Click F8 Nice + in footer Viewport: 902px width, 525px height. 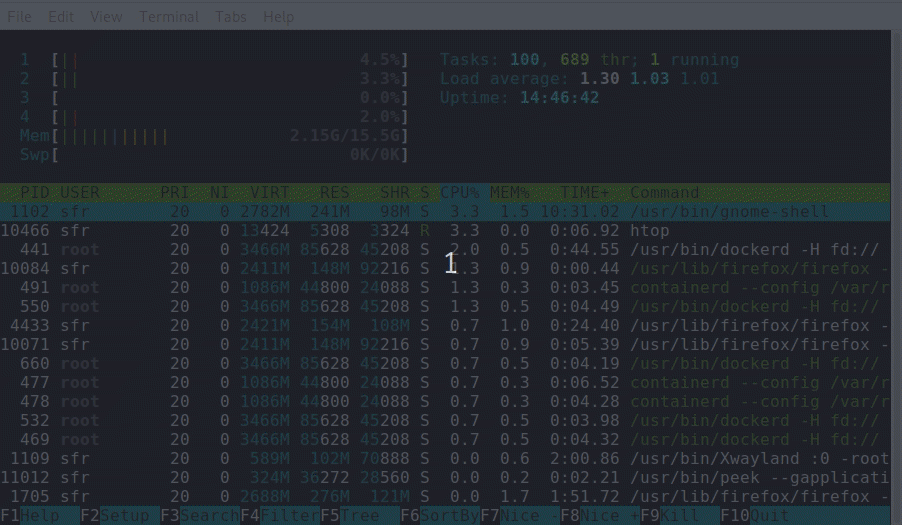[x=599, y=515]
